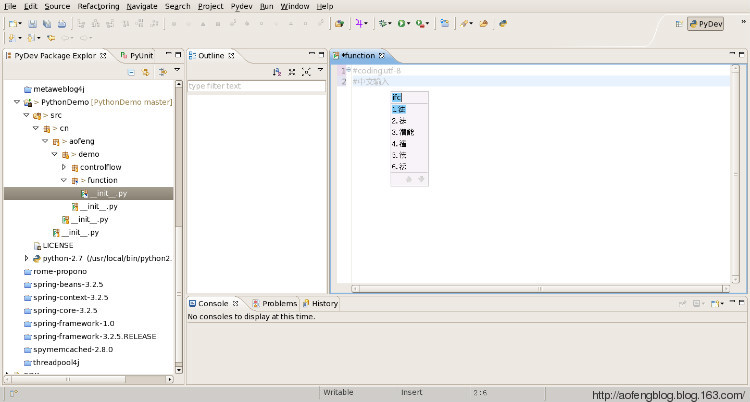This screenshot has height=402, width=750.
Task: Click the Print toolbar icon
Action: tap(62, 23)
